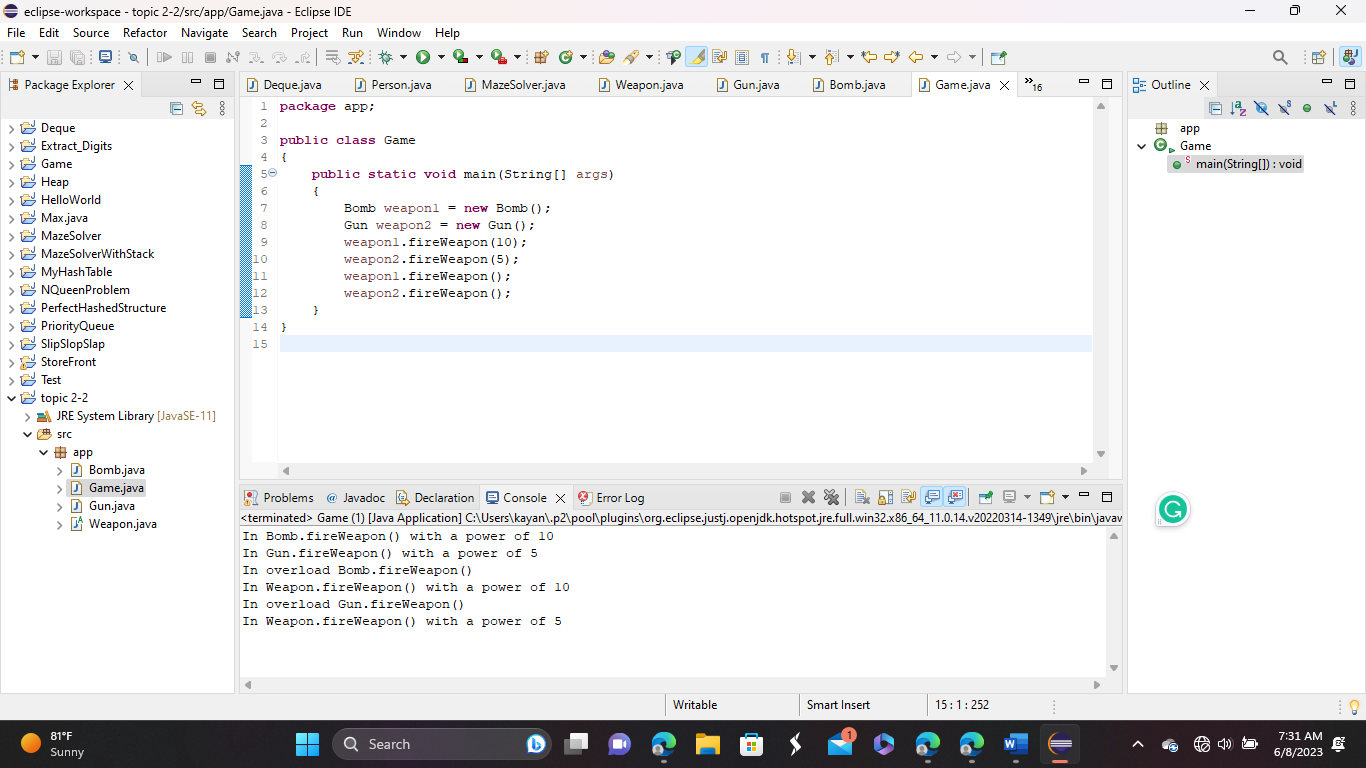This screenshot has height=768, width=1366.
Task: Click the Open Type toolbar icon
Action: [x=607, y=57]
